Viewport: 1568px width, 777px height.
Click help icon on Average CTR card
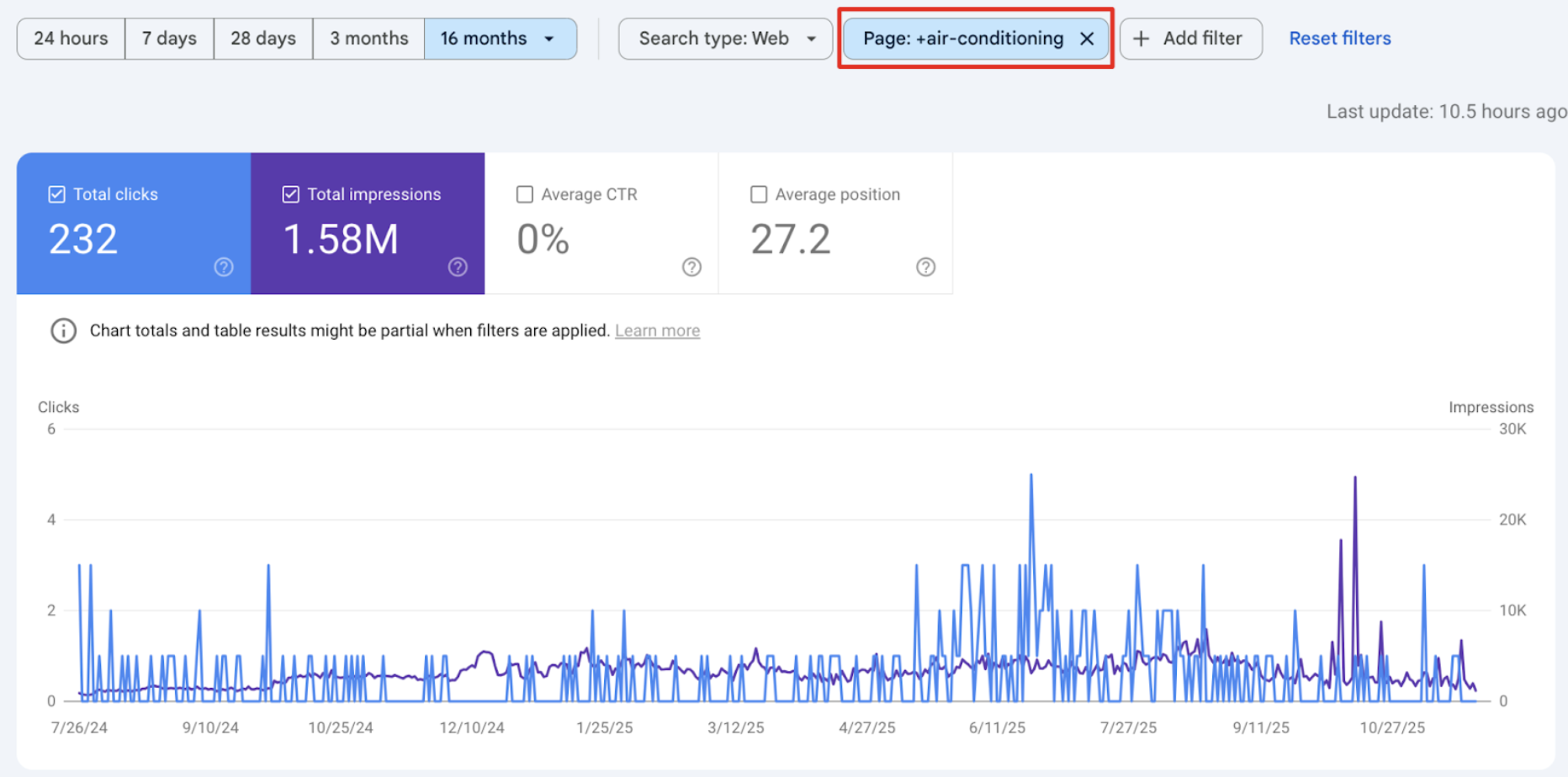tap(691, 267)
